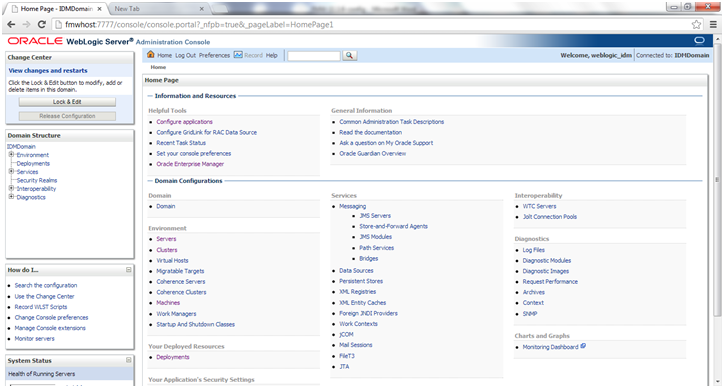The width and height of the screenshot is (724, 388).
Task: Click the Release Configuration button
Action: (x=67, y=116)
